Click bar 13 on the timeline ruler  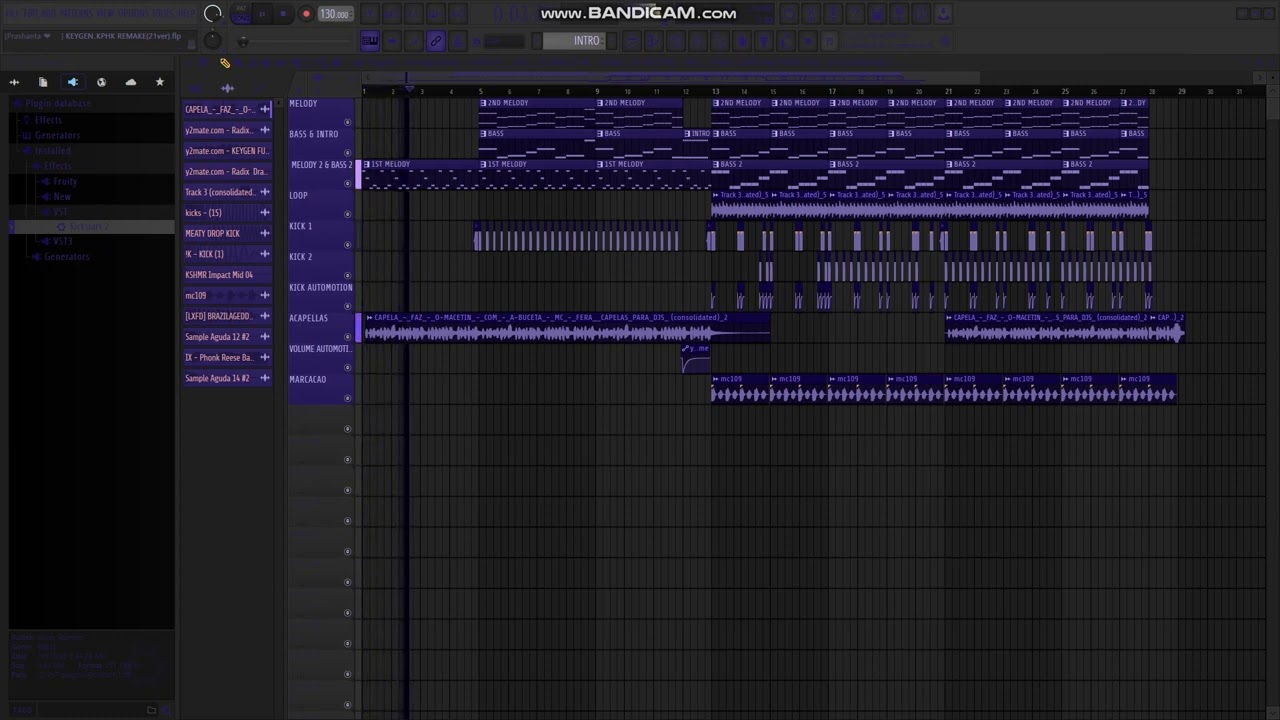pos(716,91)
